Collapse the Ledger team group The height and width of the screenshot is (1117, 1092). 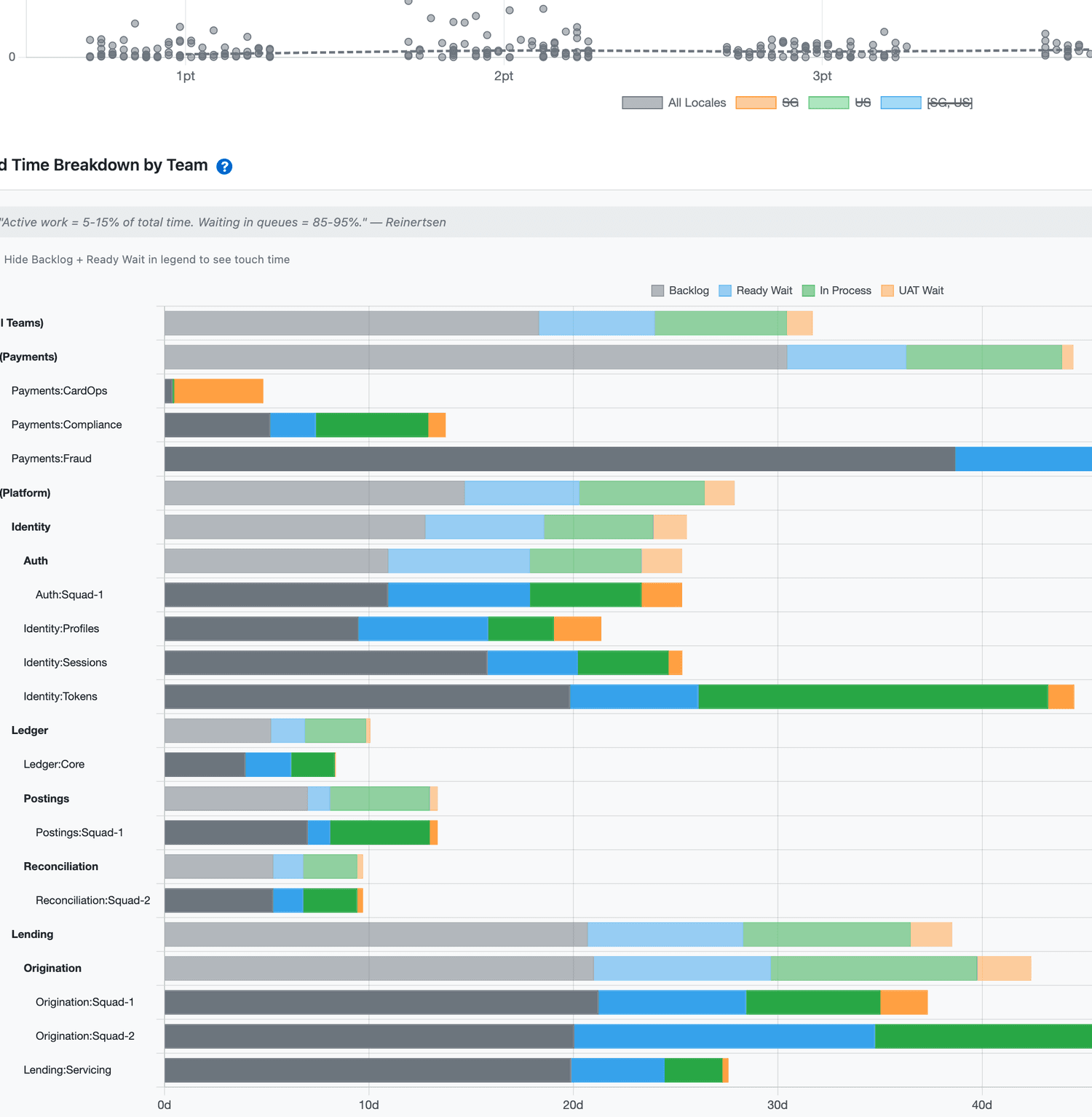(x=30, y=730)
